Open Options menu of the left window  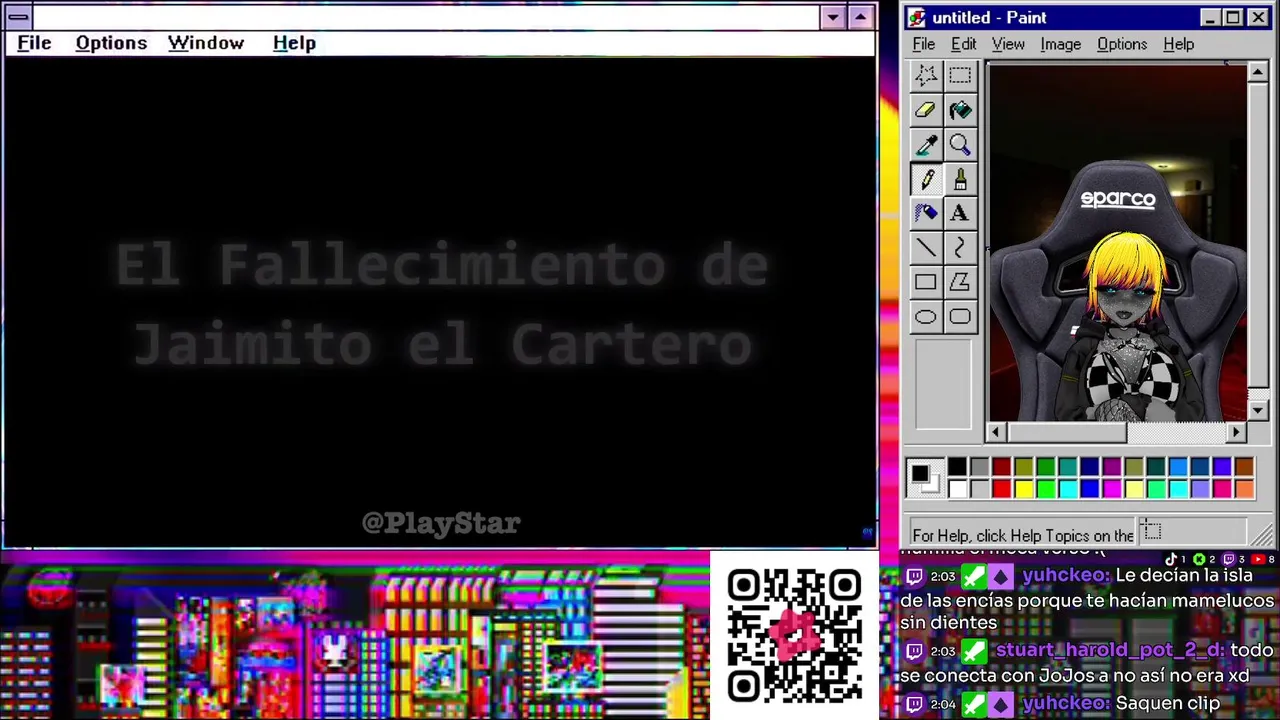coord(111,43)
